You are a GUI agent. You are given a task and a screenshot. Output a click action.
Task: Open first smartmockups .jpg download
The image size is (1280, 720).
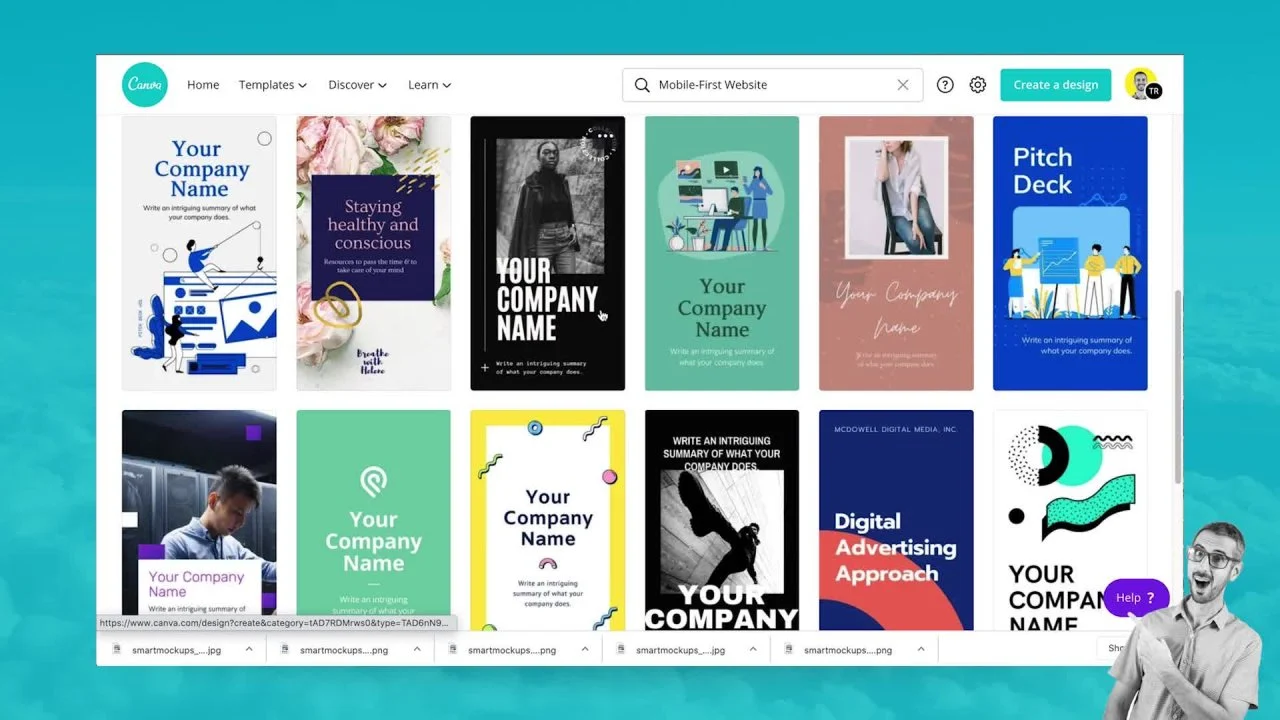click(x=176, y=649)
